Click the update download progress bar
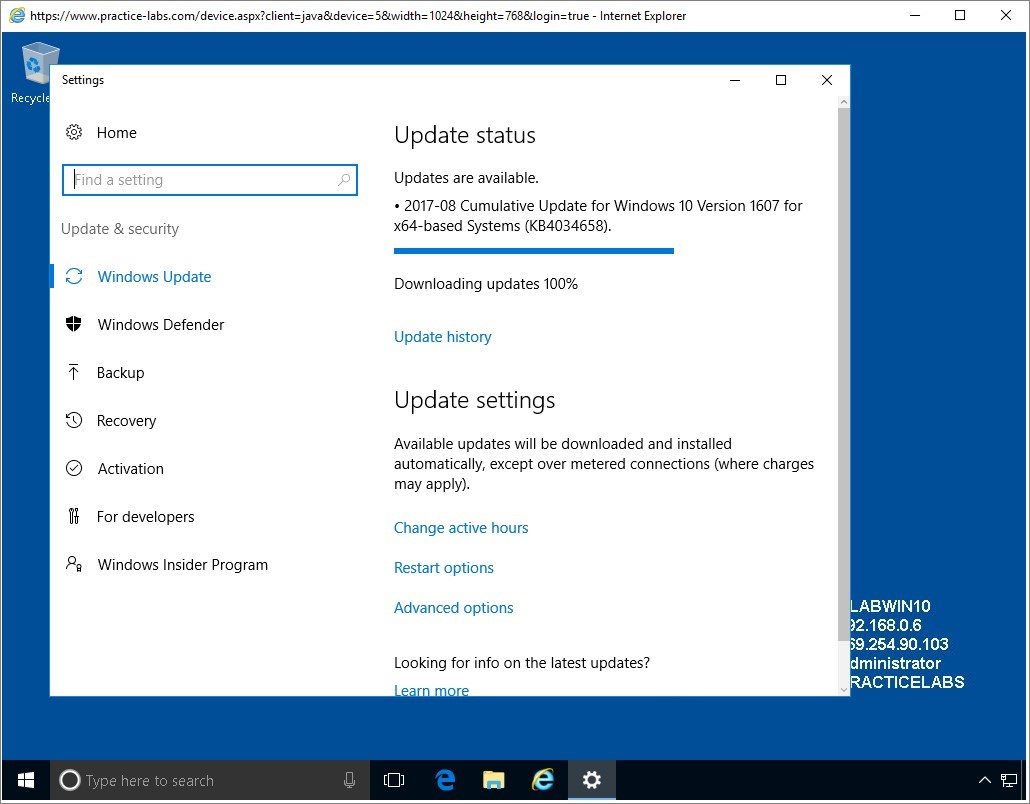1030x804 pixels. coord(534,251)
